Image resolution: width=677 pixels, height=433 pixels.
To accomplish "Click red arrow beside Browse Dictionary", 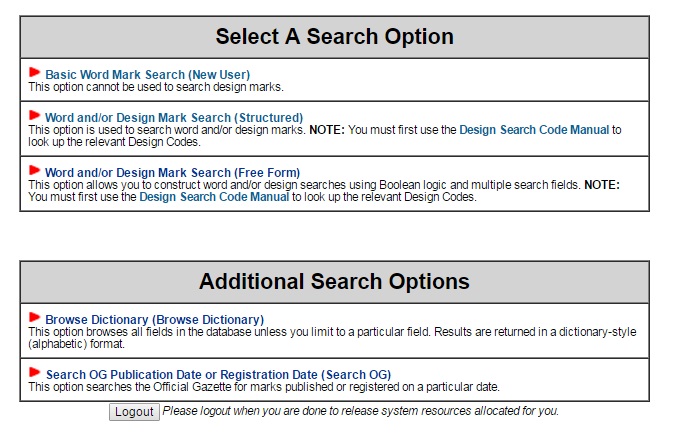I will tap(35, 317).
